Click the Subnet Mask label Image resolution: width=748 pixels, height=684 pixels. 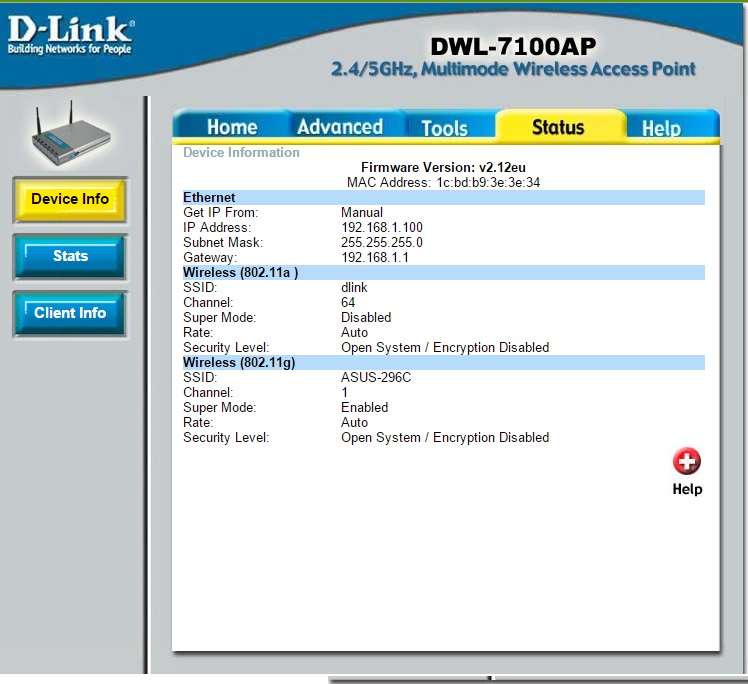tap(223, 242)
